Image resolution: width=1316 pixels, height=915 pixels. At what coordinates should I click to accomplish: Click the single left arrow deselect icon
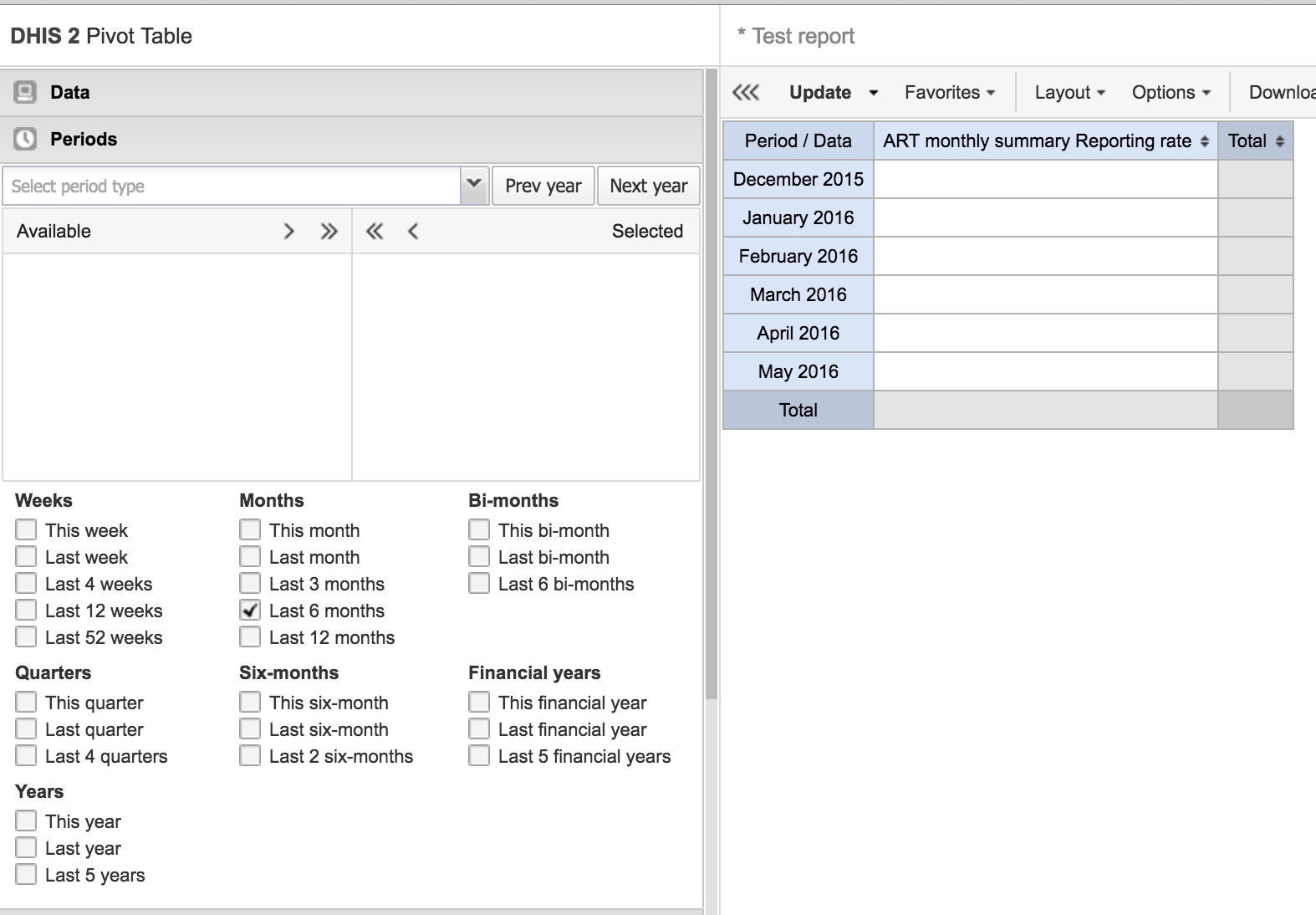[x=413, y=232]
